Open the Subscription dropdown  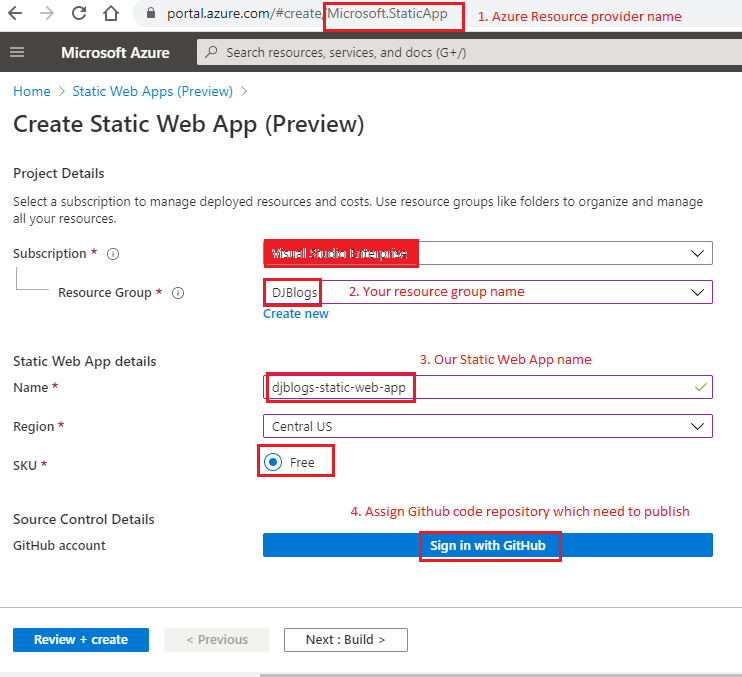click(x=488, y=254)
